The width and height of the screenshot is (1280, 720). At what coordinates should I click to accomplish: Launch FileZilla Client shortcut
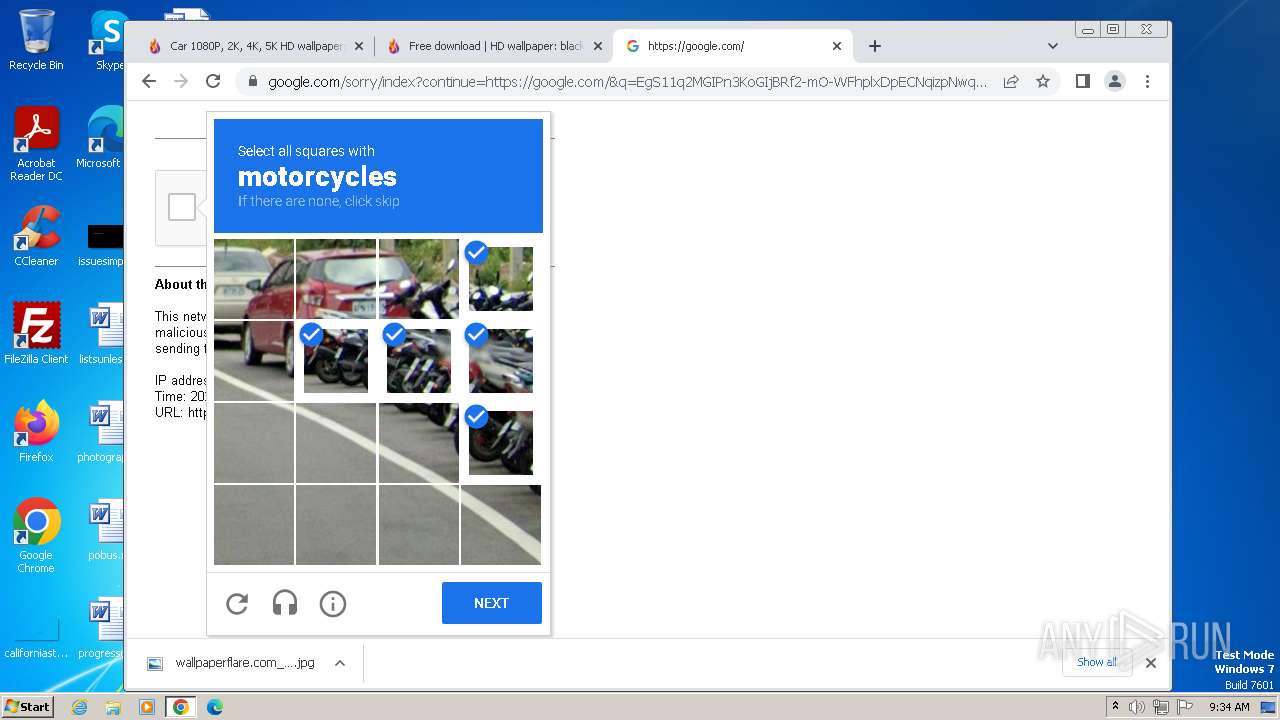point(36,334)
